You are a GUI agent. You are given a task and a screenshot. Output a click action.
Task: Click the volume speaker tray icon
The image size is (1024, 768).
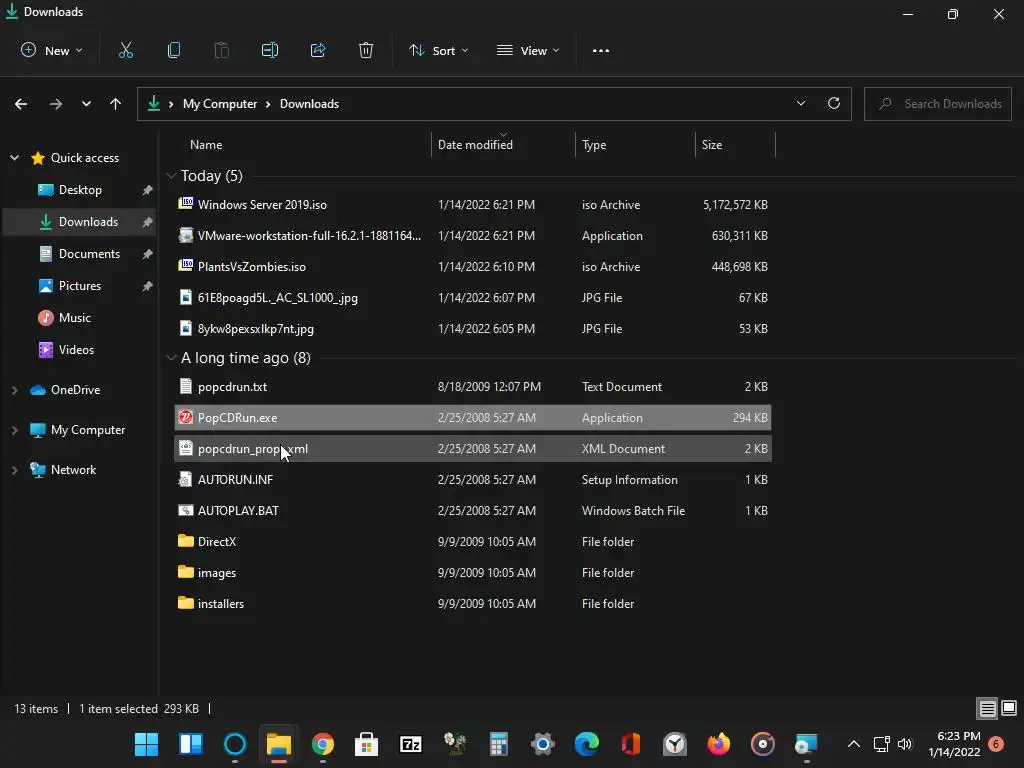[x=905, y=744]
